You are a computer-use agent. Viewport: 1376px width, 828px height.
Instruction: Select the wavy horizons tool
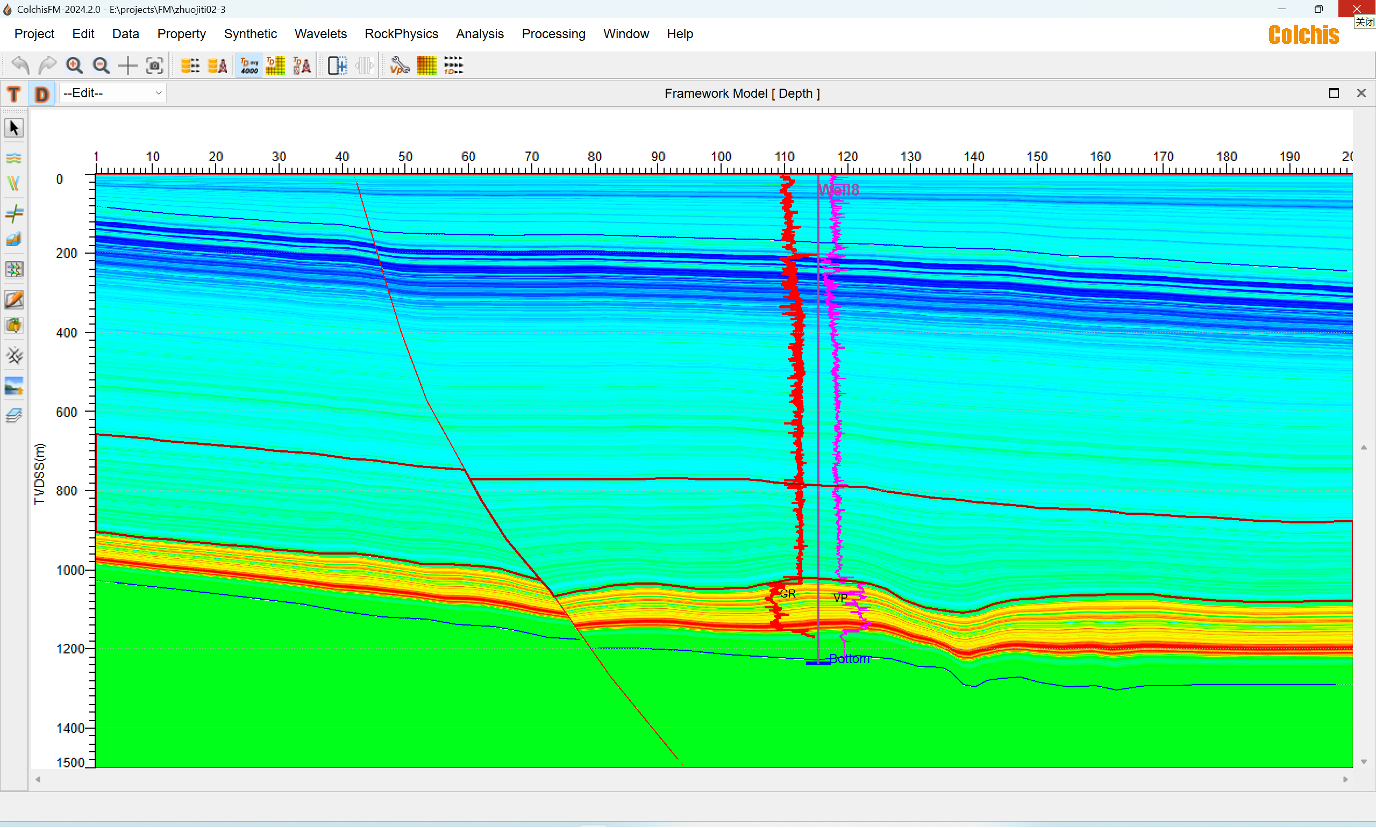[x=14, y=158]
